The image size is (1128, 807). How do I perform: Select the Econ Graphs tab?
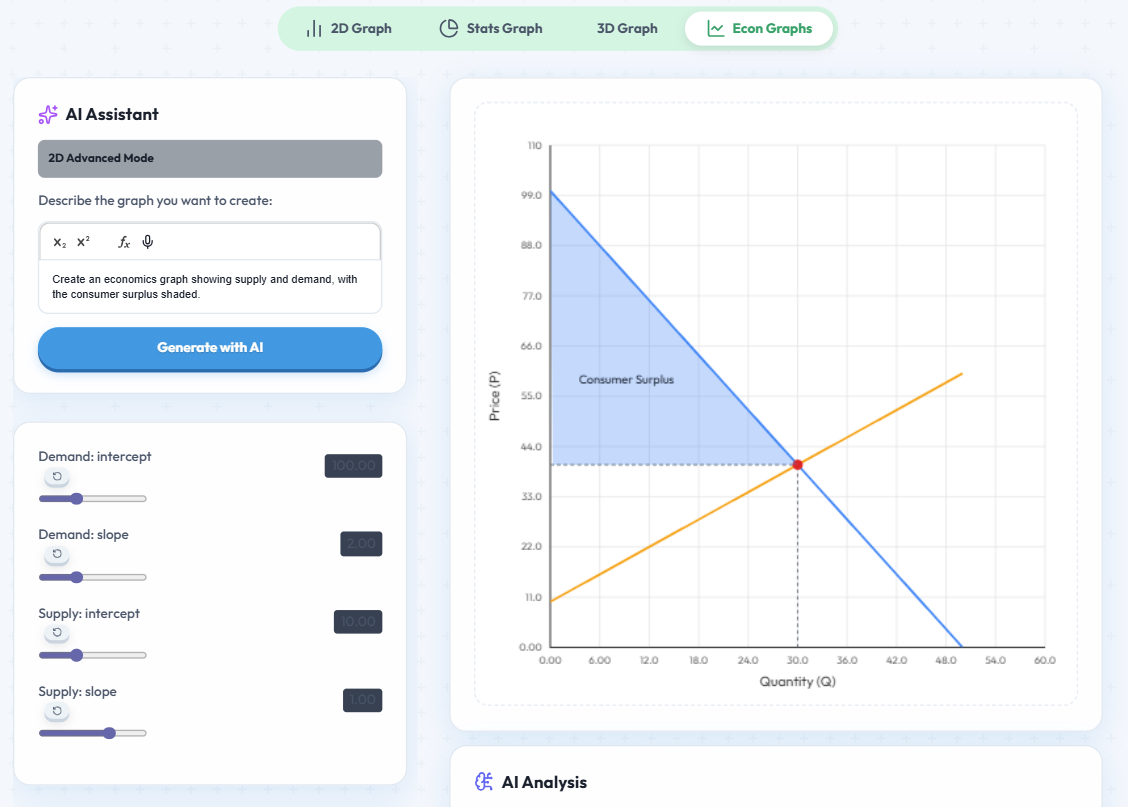pos(759,28)
